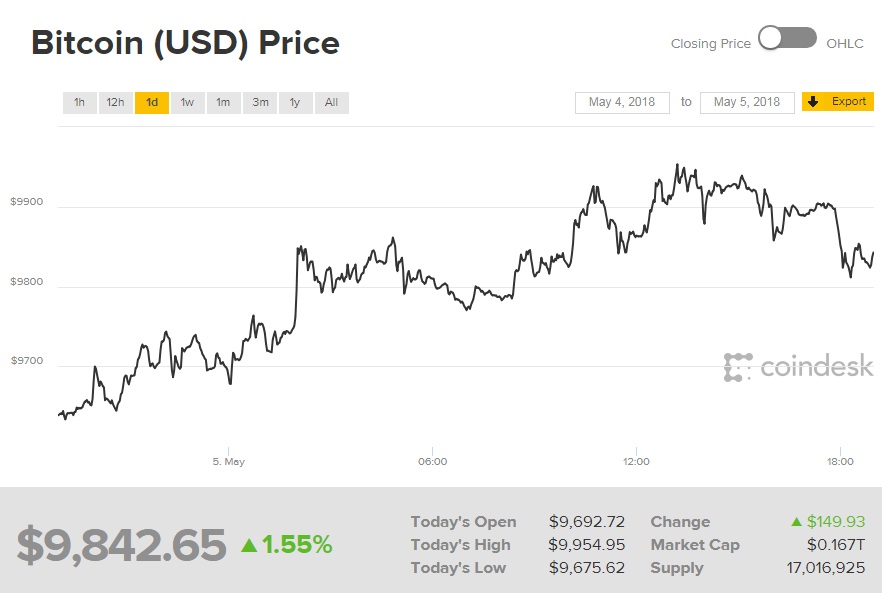Click the $9,842.65 current price
The width and height of the screenshot is (882, 593).
(121, 545)
